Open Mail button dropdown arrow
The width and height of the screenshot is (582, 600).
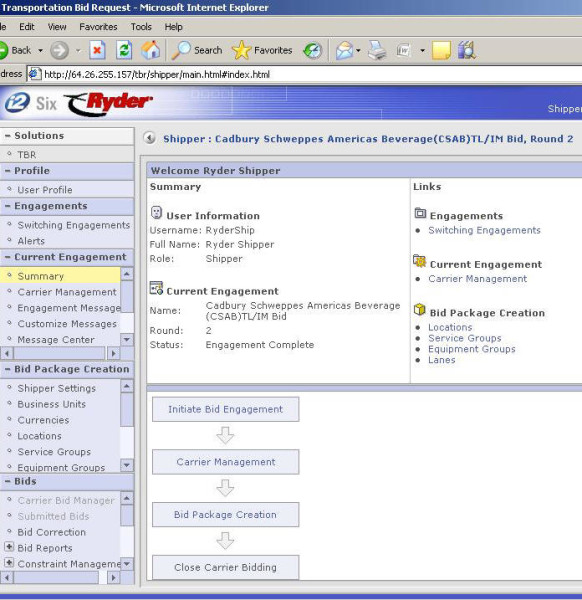pyautogui.click(x=358, y=51)
